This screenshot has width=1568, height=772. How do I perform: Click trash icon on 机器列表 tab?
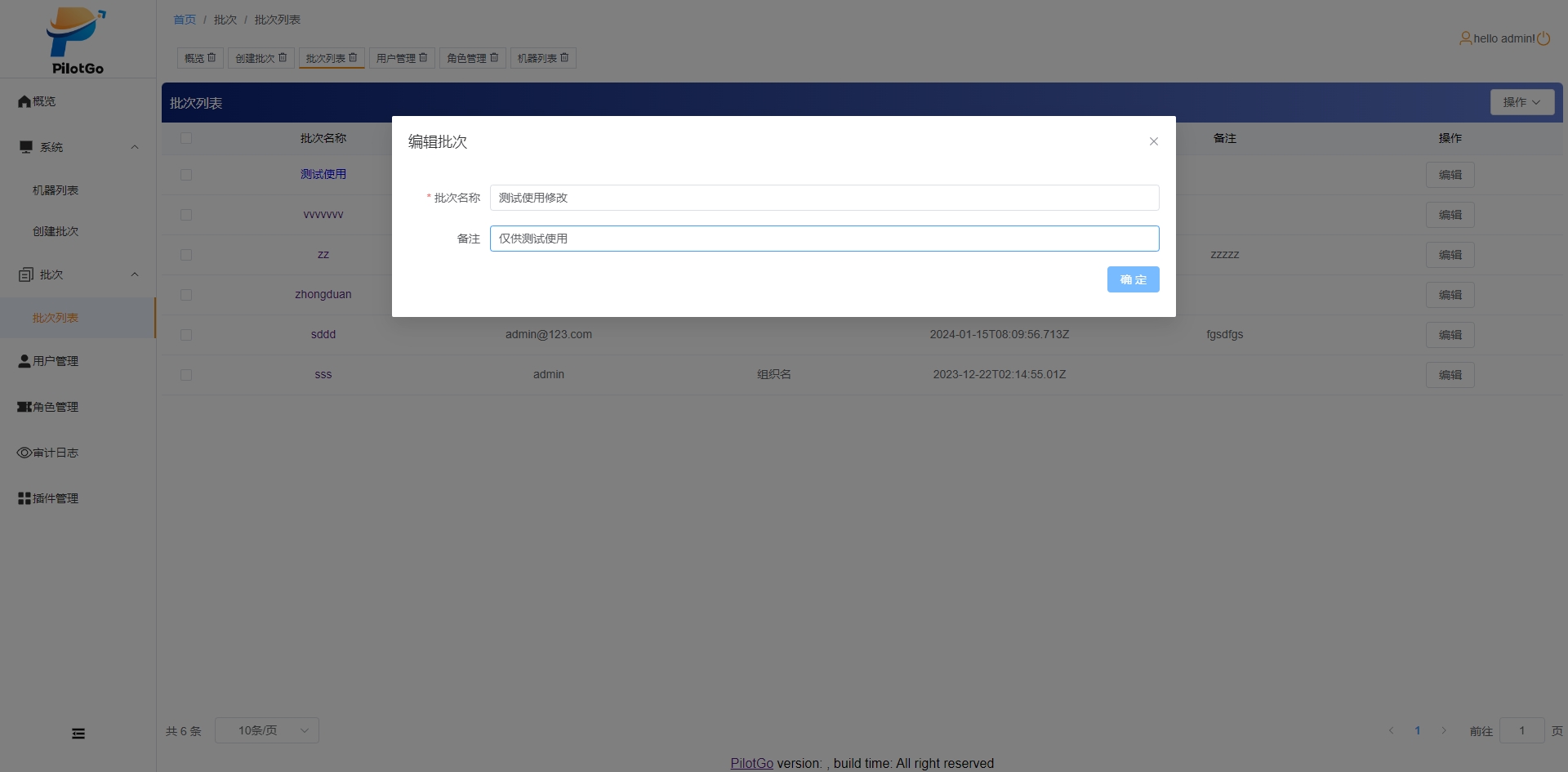pyautogui.click(x=564, y=58)
